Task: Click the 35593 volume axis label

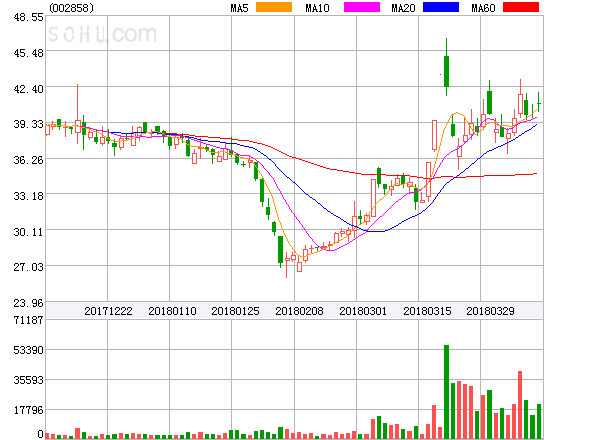Action: pos(28,380)
